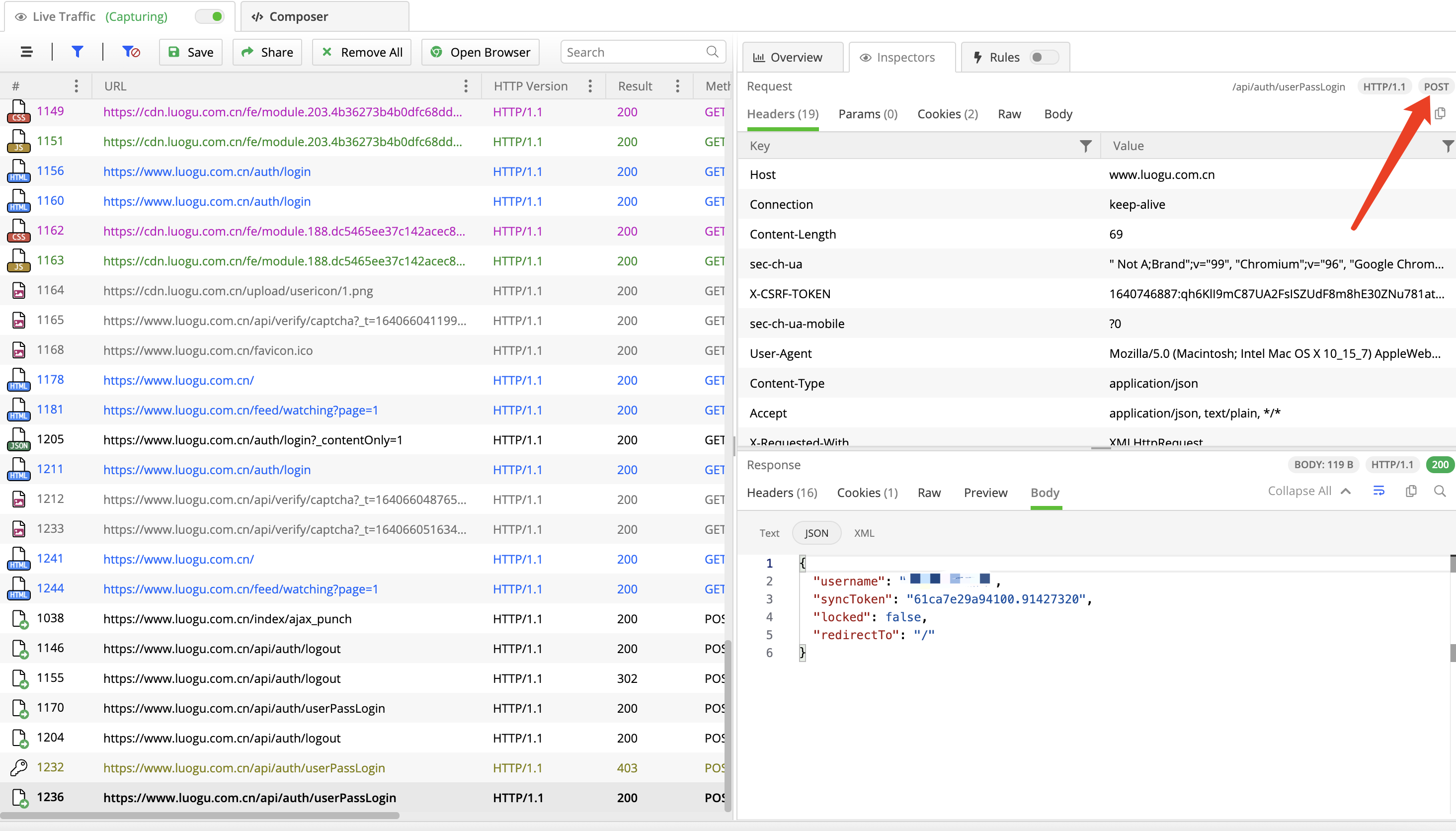Open the hamburger menu icon
The width and height of the screenshot is (1456, 831).
pyautogui.click(x=26, y=52)
